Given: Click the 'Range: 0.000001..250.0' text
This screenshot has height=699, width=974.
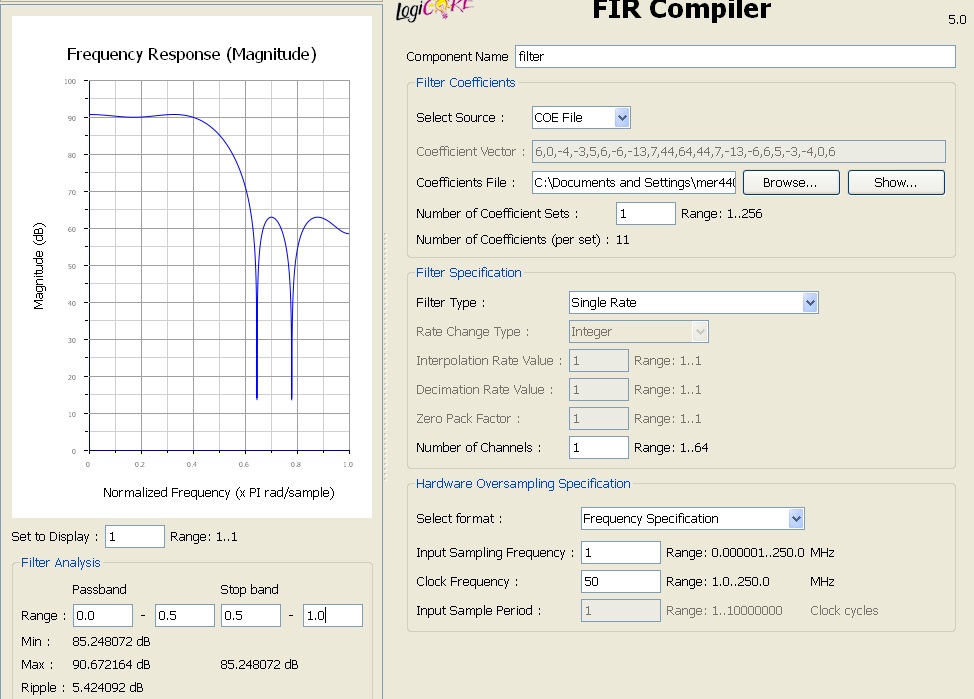Looking at the screenshot, I should tap(735, 552).
